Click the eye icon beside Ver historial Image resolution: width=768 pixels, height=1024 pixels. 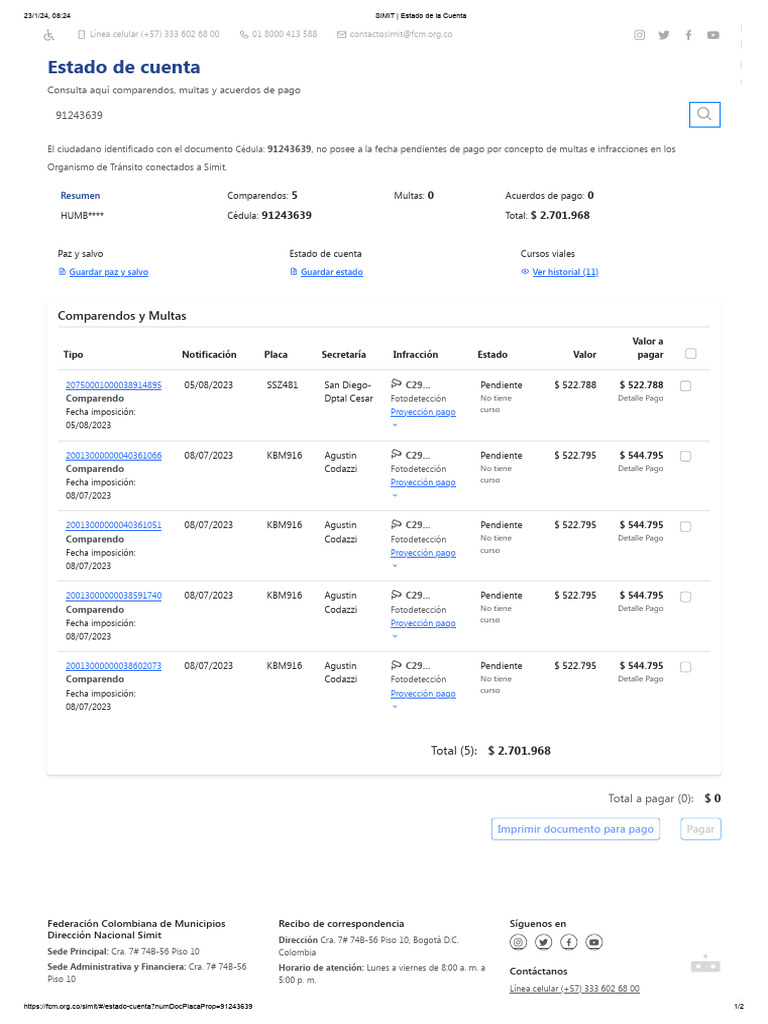coord(525,272)
